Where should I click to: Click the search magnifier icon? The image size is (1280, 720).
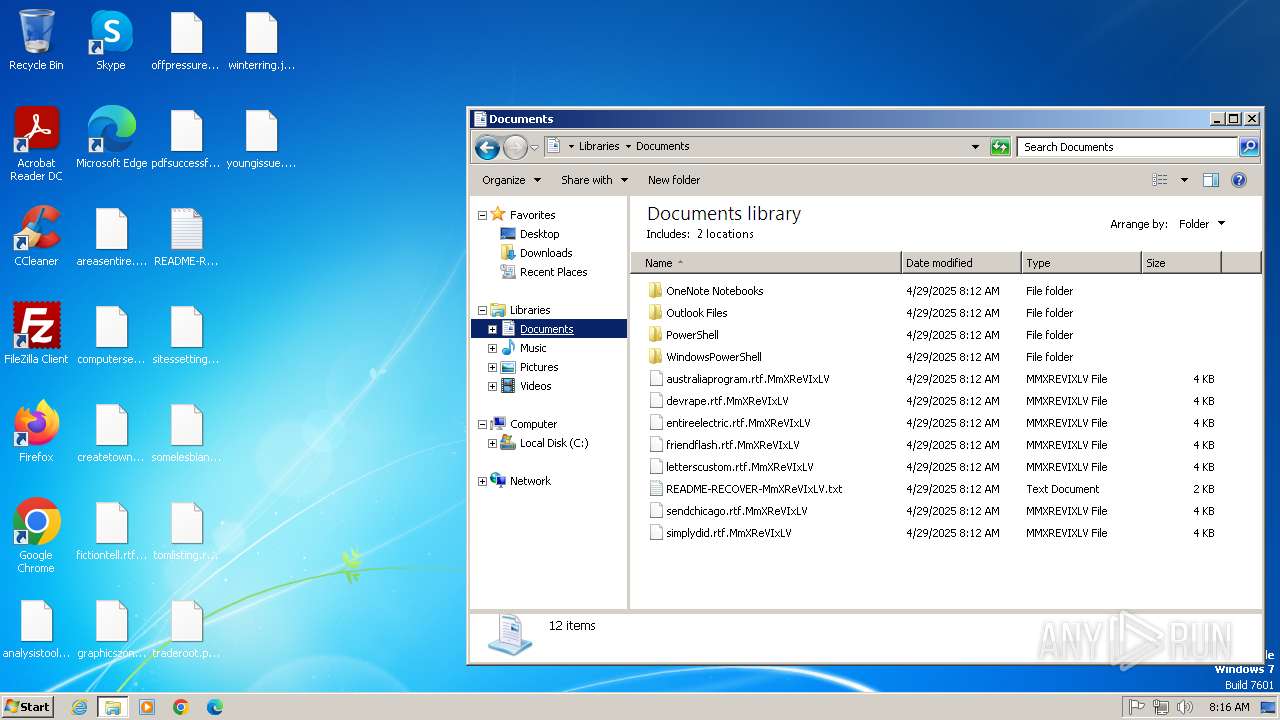click(x=1249, y=147)
